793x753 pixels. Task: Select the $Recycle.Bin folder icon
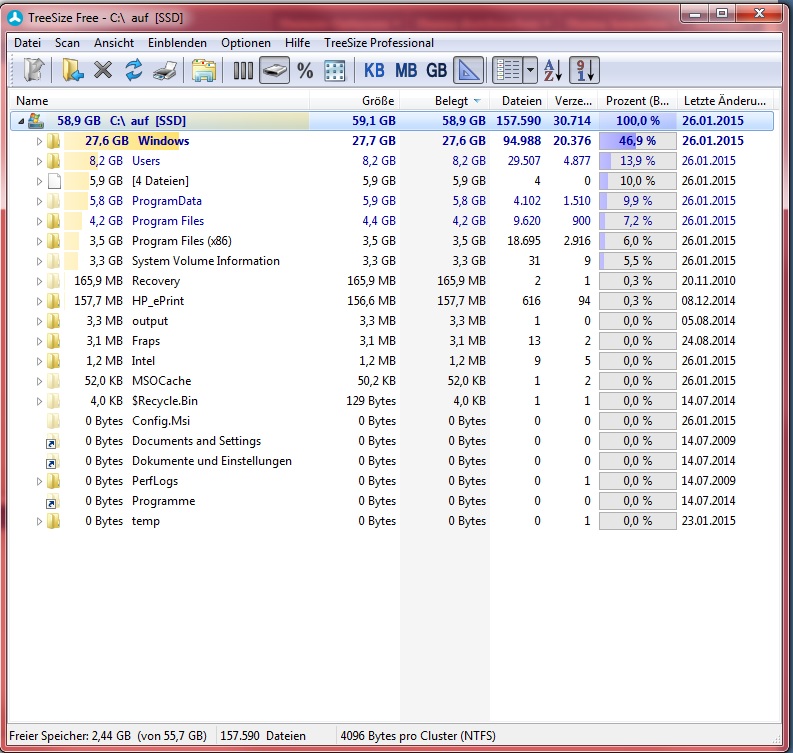54,401
